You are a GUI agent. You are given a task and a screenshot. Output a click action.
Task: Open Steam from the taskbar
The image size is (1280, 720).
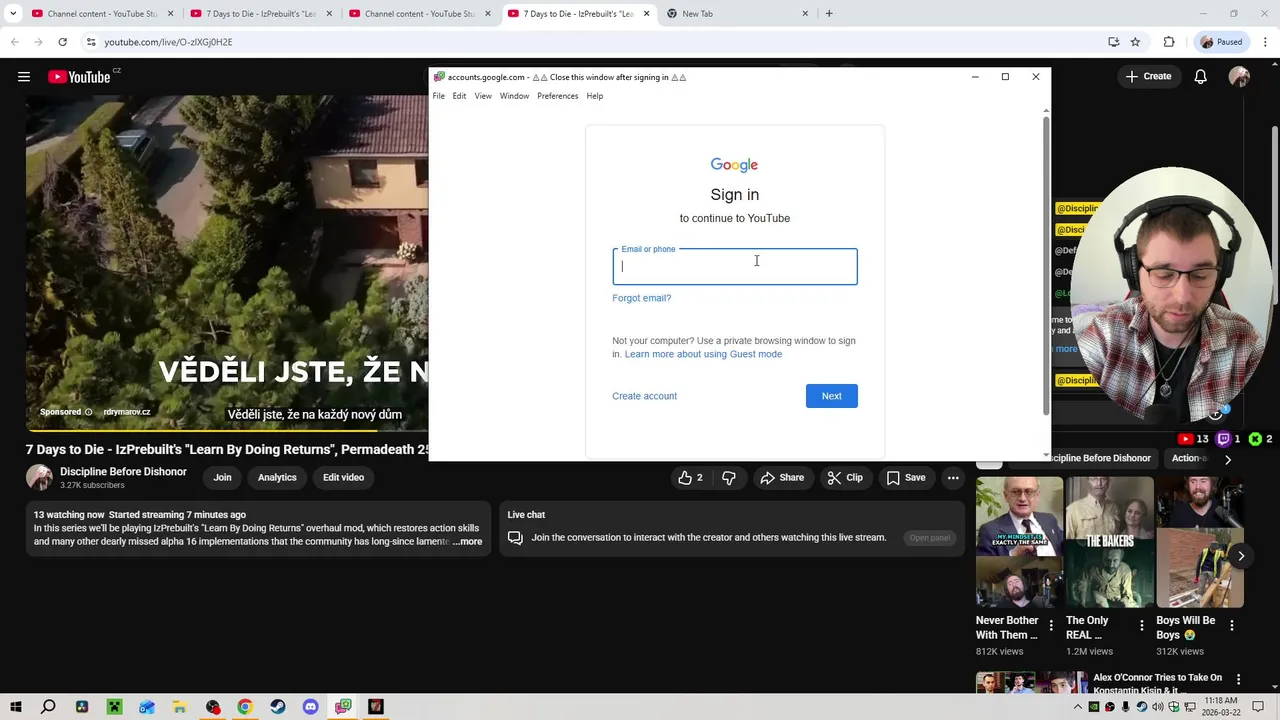(x=278, y=707)
